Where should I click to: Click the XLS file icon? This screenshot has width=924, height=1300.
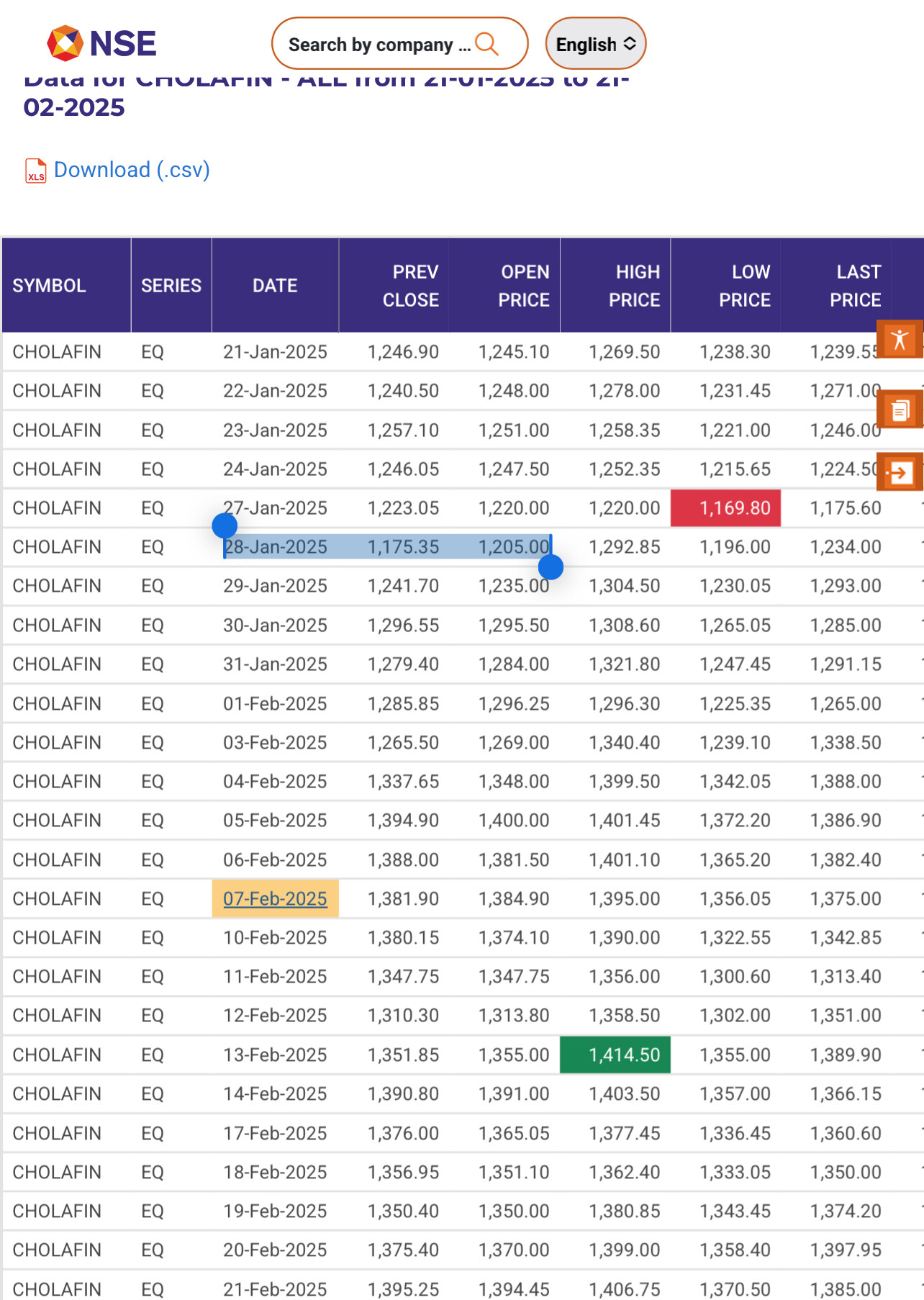coord(35,171)
